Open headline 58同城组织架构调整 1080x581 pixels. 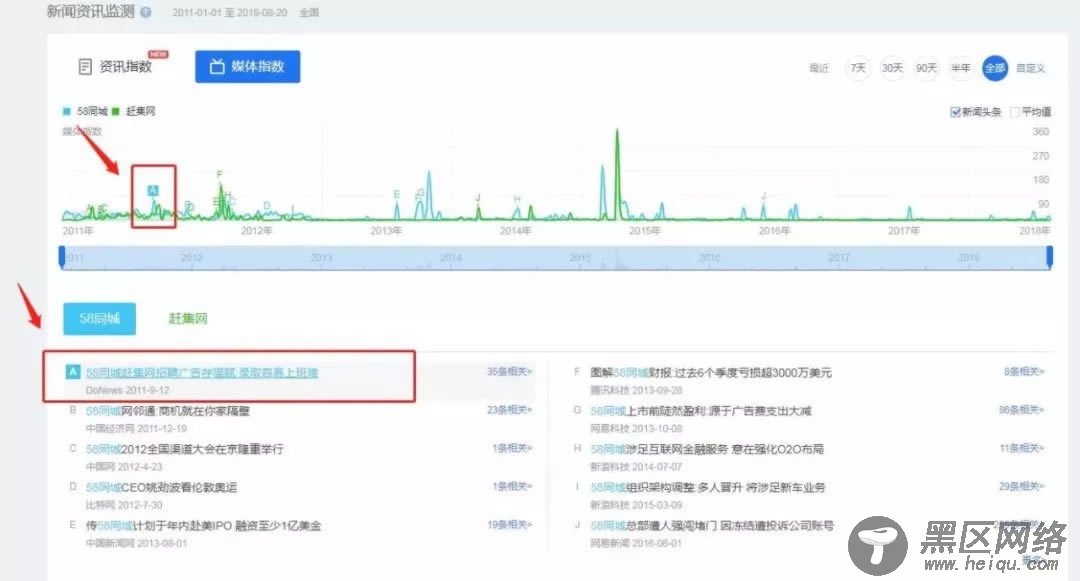tap(707, 487)
